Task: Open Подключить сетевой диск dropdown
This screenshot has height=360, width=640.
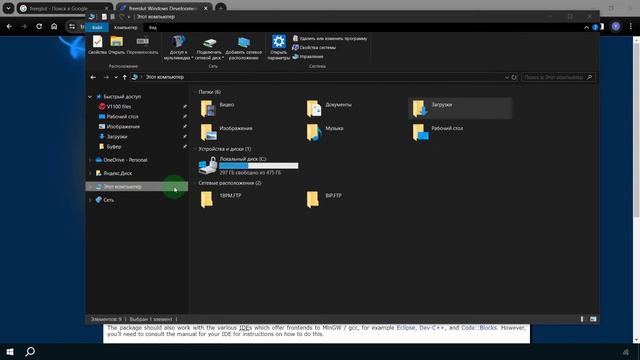Action: pyautogui.click(x=209, y=48)
